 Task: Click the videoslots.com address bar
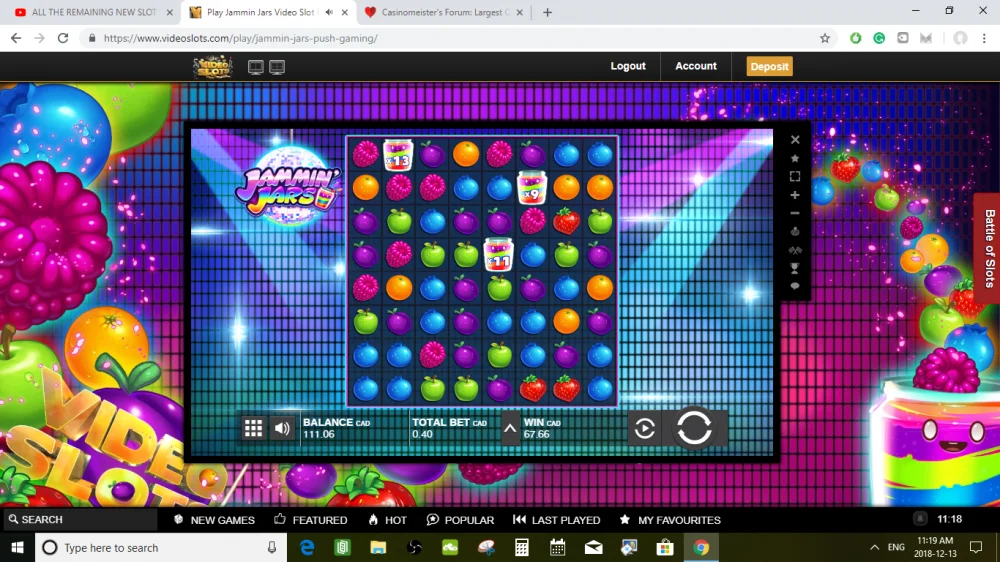click(456, 38)
